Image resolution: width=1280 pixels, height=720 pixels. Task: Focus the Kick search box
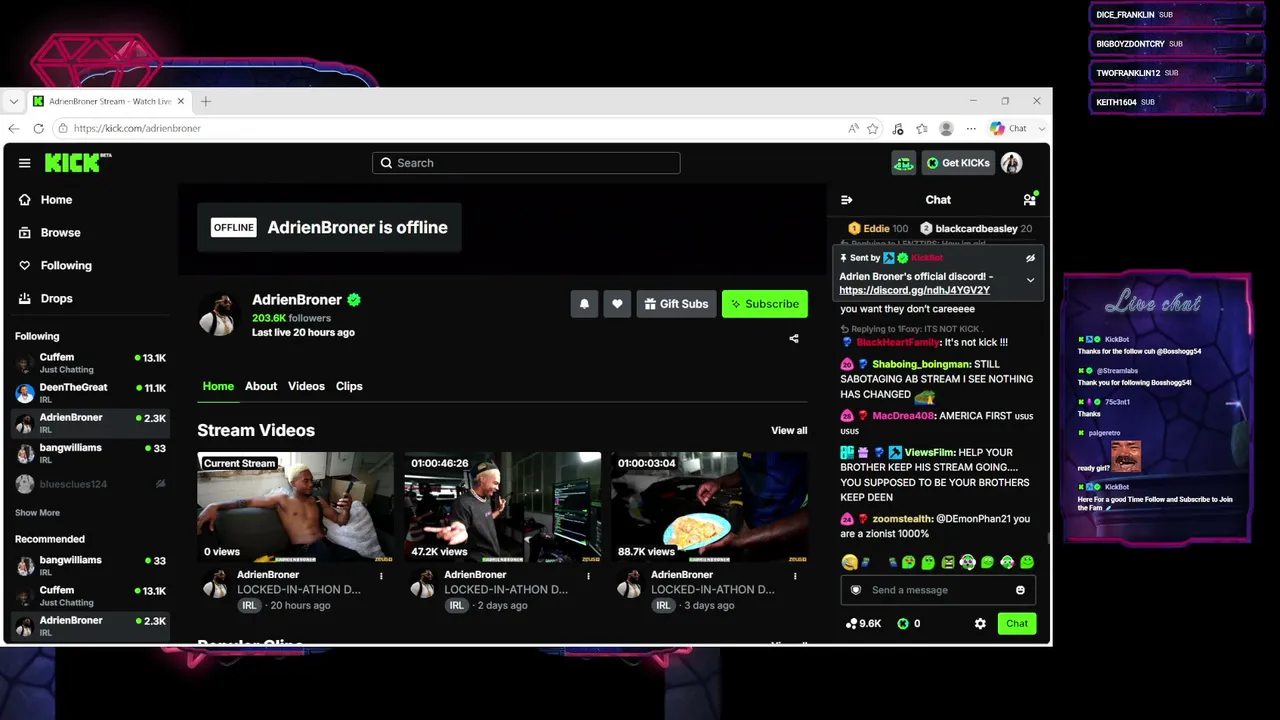pyautogui.click(x=526, y=163)
